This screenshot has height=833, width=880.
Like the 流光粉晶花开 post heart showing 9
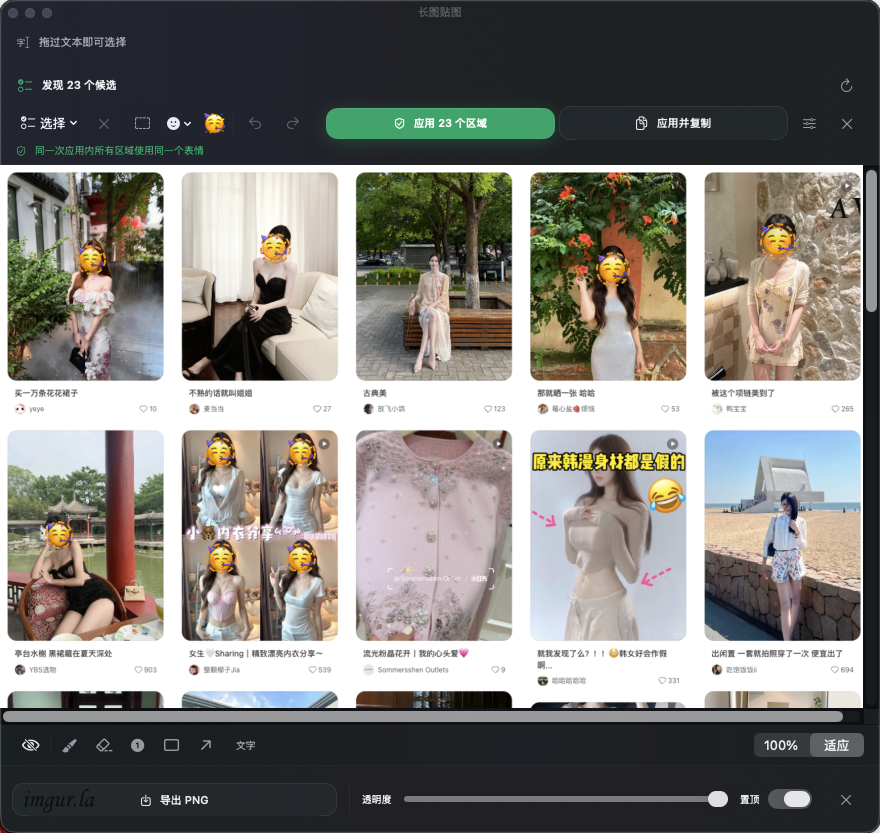pos(495,670)
